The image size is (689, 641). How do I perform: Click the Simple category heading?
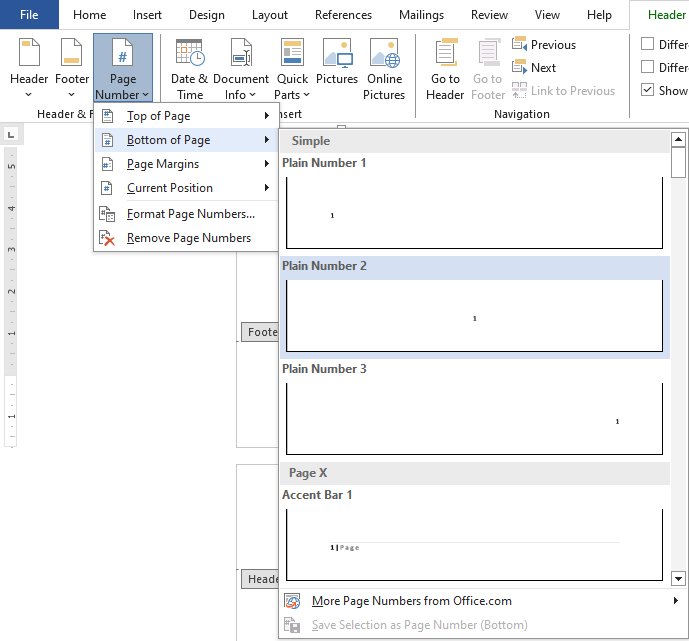[x=311, y=141]
